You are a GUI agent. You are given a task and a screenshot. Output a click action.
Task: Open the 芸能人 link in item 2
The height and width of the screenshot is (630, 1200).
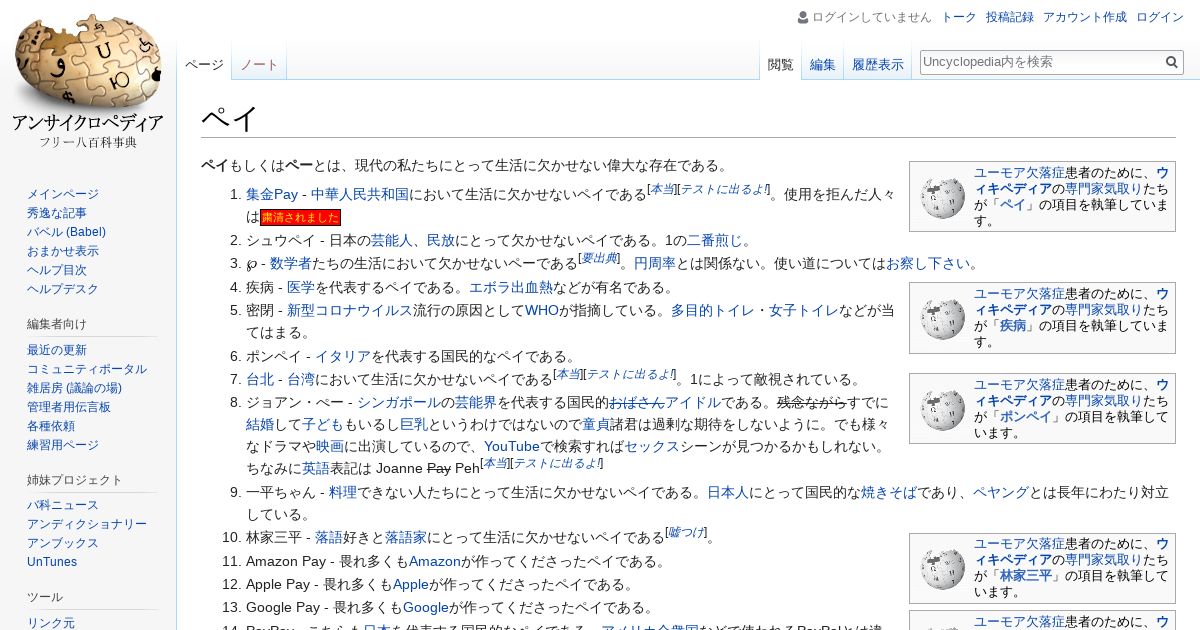point(394,240)
